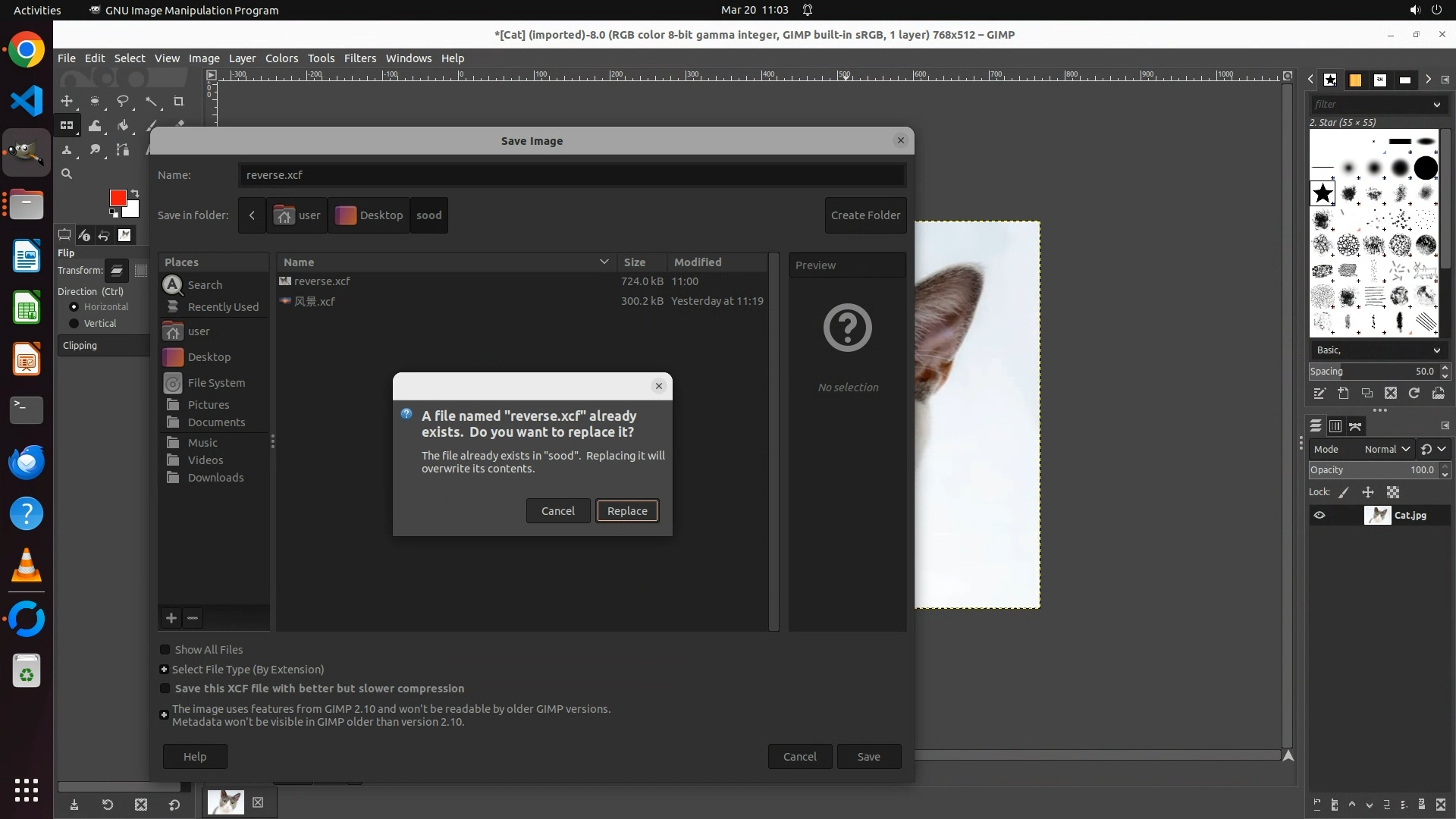Toggle visibility eye of Cat.jpg layer

tap(1319, 516)
